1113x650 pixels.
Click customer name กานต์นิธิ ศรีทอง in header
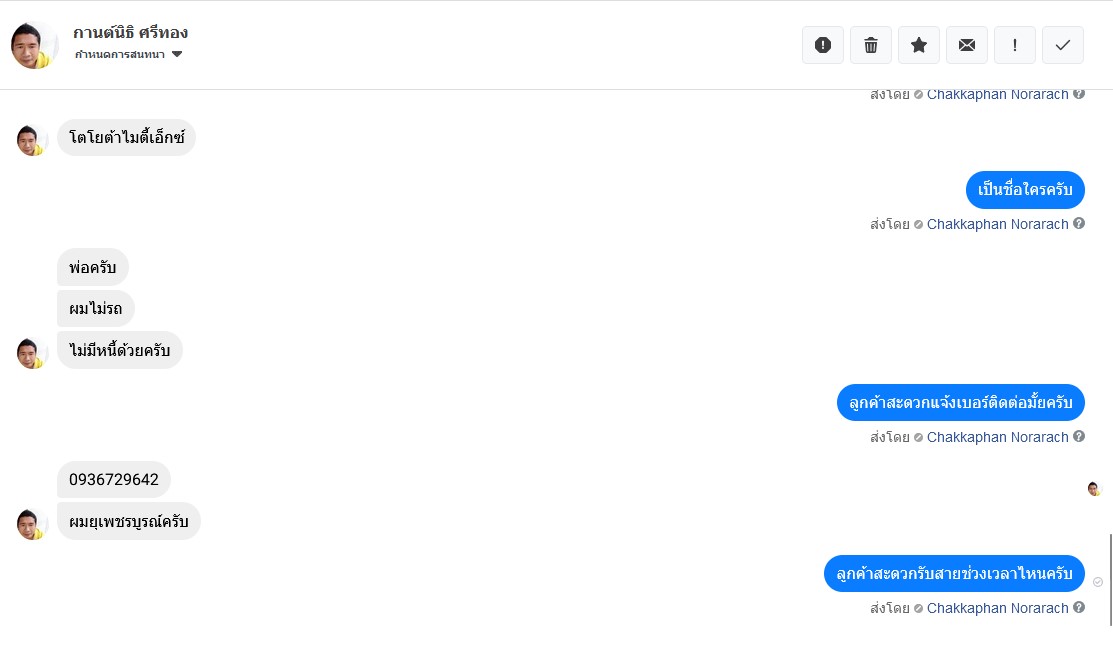[131, 33]
